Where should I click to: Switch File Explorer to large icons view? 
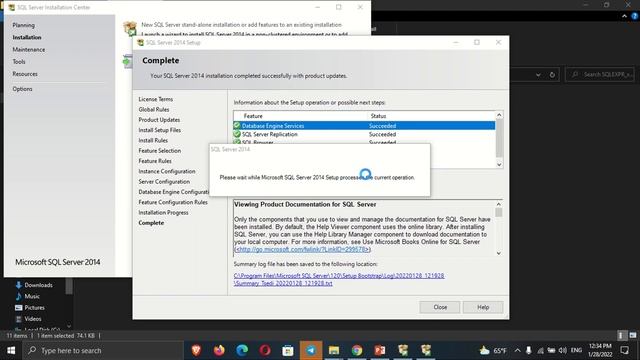point(633,336)
